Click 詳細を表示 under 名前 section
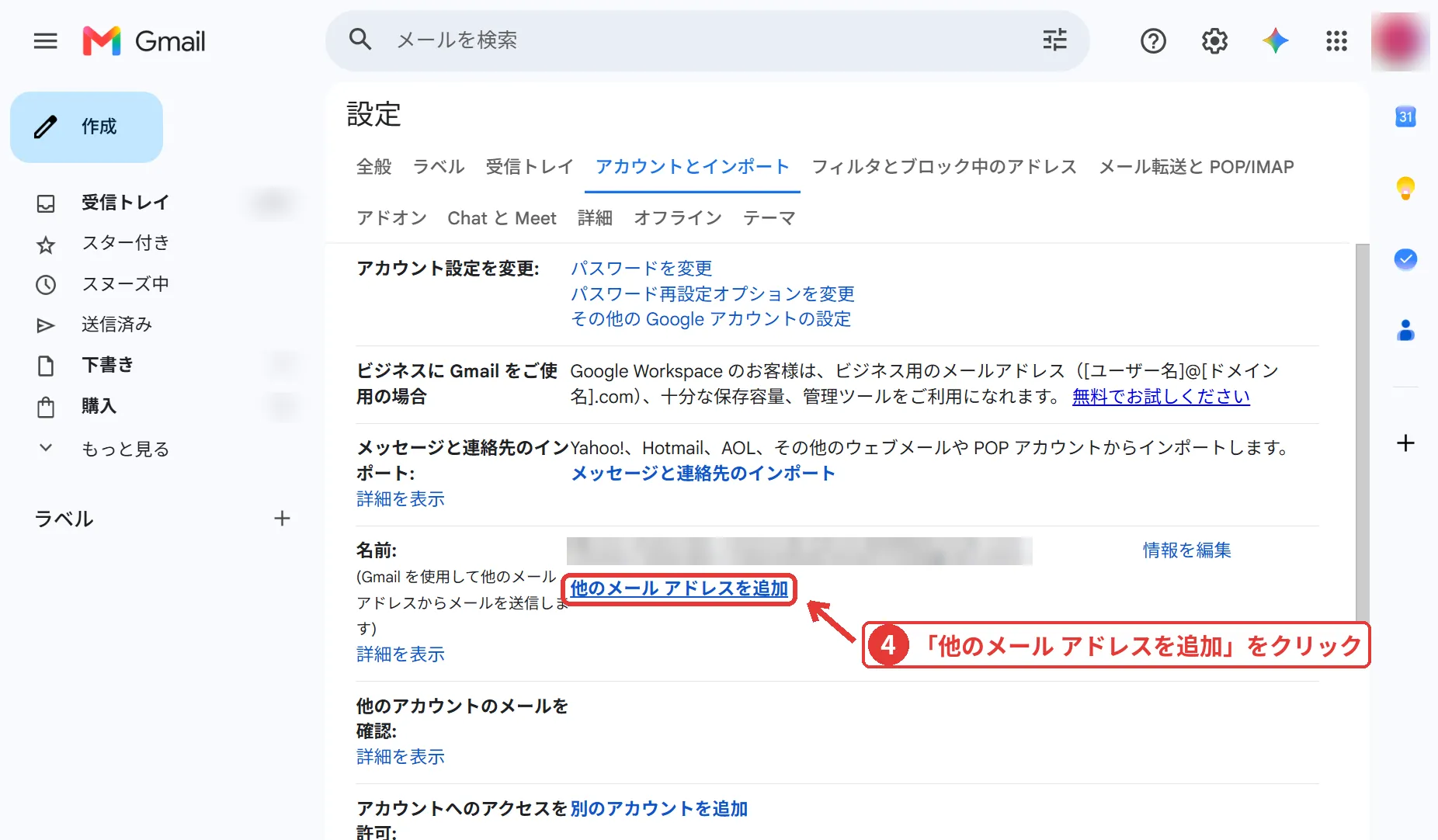Viewport: 1438px width, 840px height. click(x=400, y=654)
